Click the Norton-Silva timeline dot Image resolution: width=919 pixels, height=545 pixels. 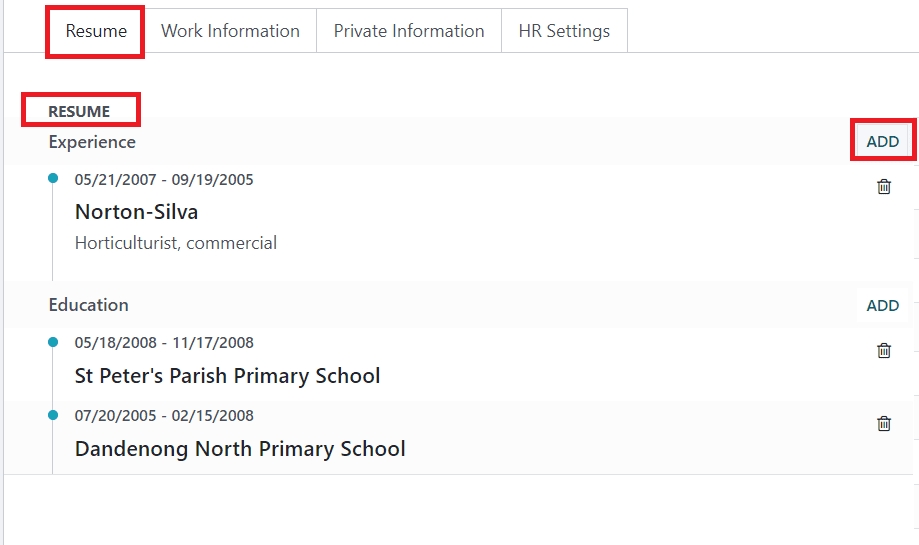click(x=53, y=179)
